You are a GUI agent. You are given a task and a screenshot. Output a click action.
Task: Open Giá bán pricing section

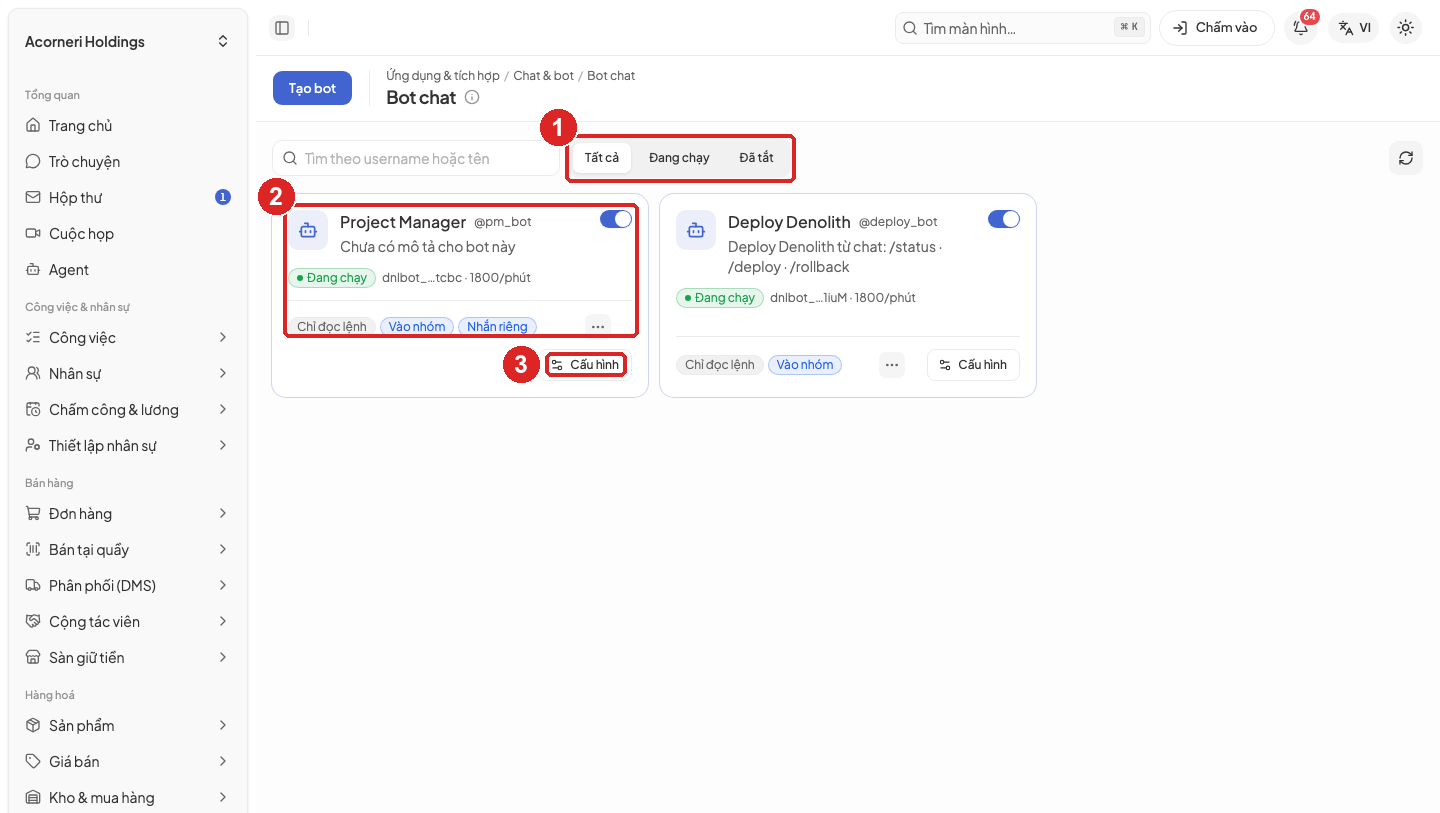pyautogui.click(x=128, y=762)
